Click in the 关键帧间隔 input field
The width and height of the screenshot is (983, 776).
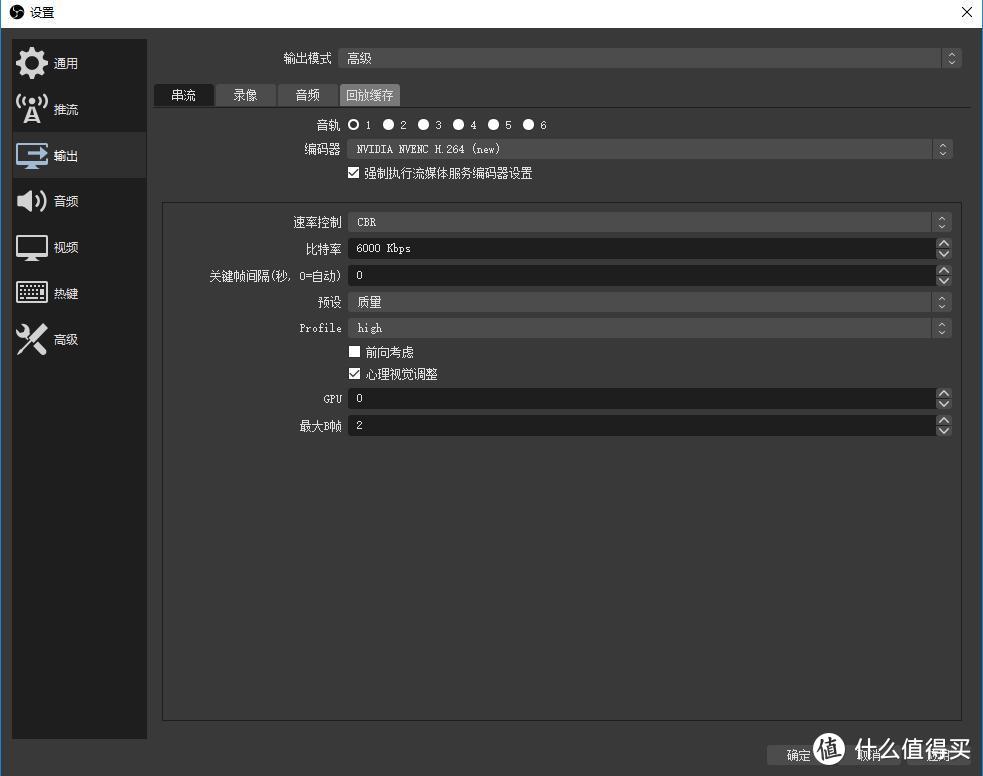642,275
